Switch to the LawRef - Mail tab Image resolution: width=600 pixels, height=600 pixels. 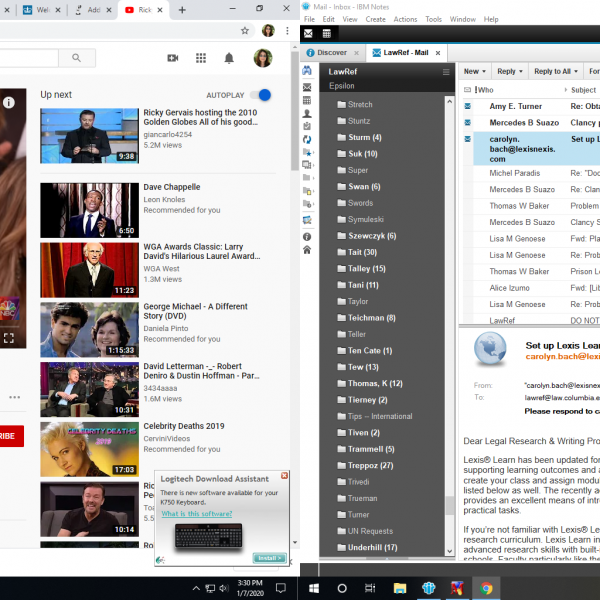[x=406, y=52]
